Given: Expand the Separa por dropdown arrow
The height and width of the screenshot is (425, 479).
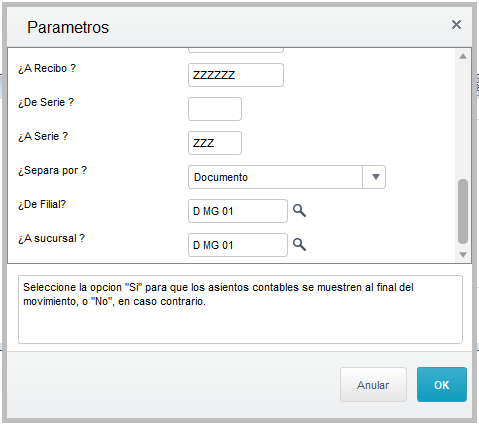Looking at the screenshot, I should click(x=376, y=177).
